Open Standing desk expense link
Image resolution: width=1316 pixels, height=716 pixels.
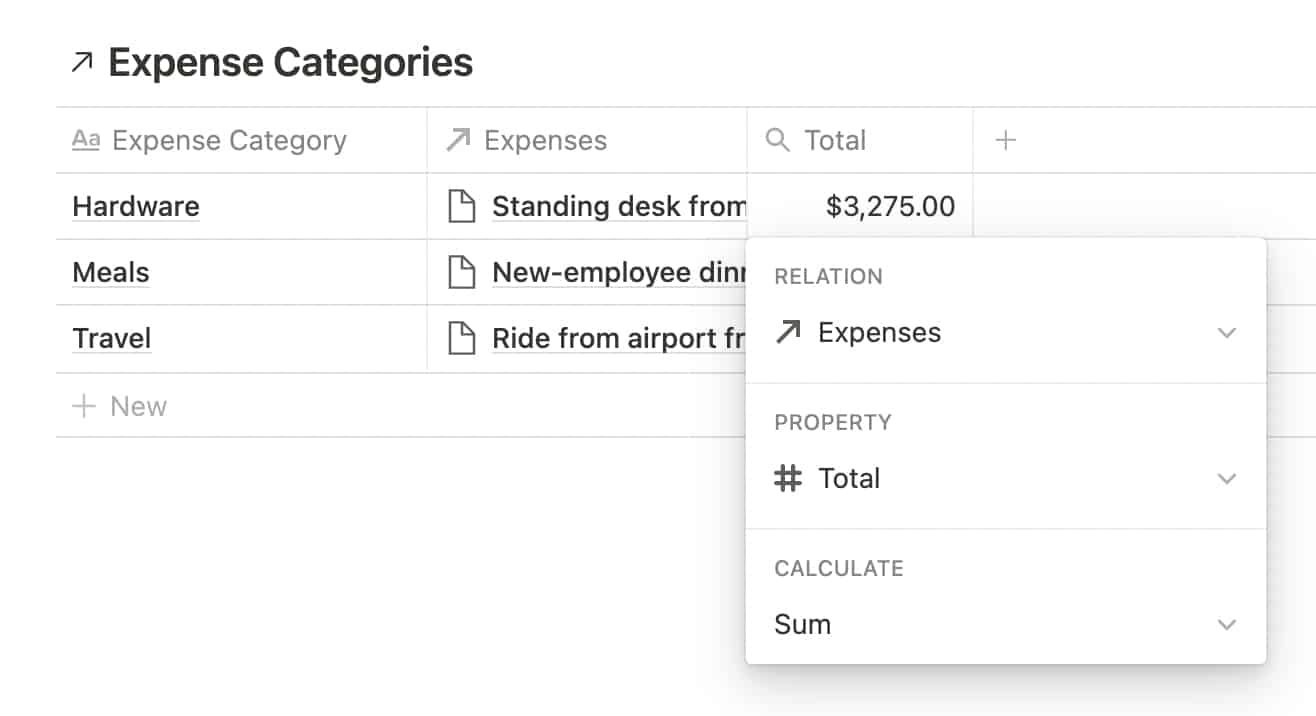tap(619, 207)
